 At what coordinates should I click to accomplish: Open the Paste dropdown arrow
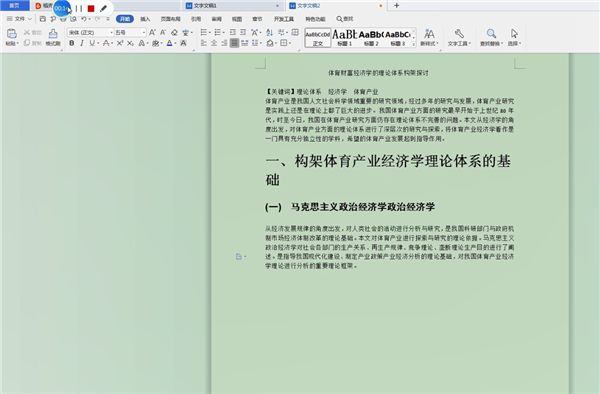pos(18,44)
